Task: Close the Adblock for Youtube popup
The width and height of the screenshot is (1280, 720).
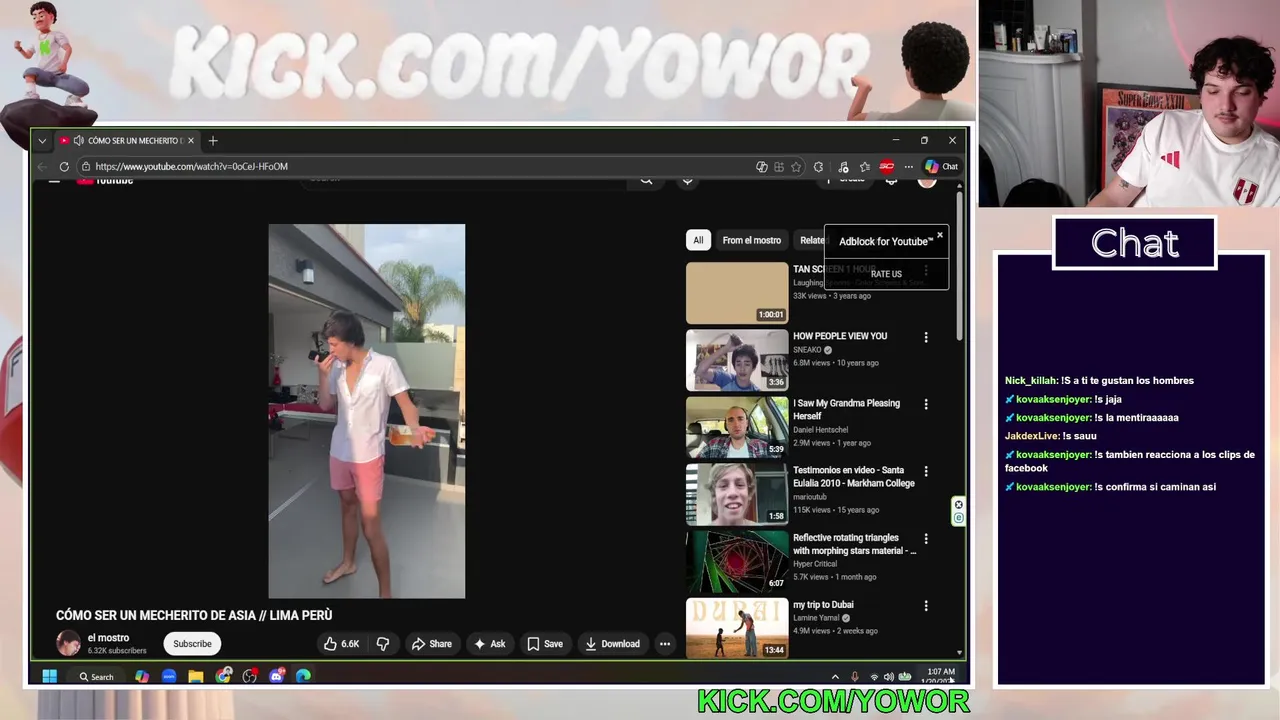Action: 940,235
